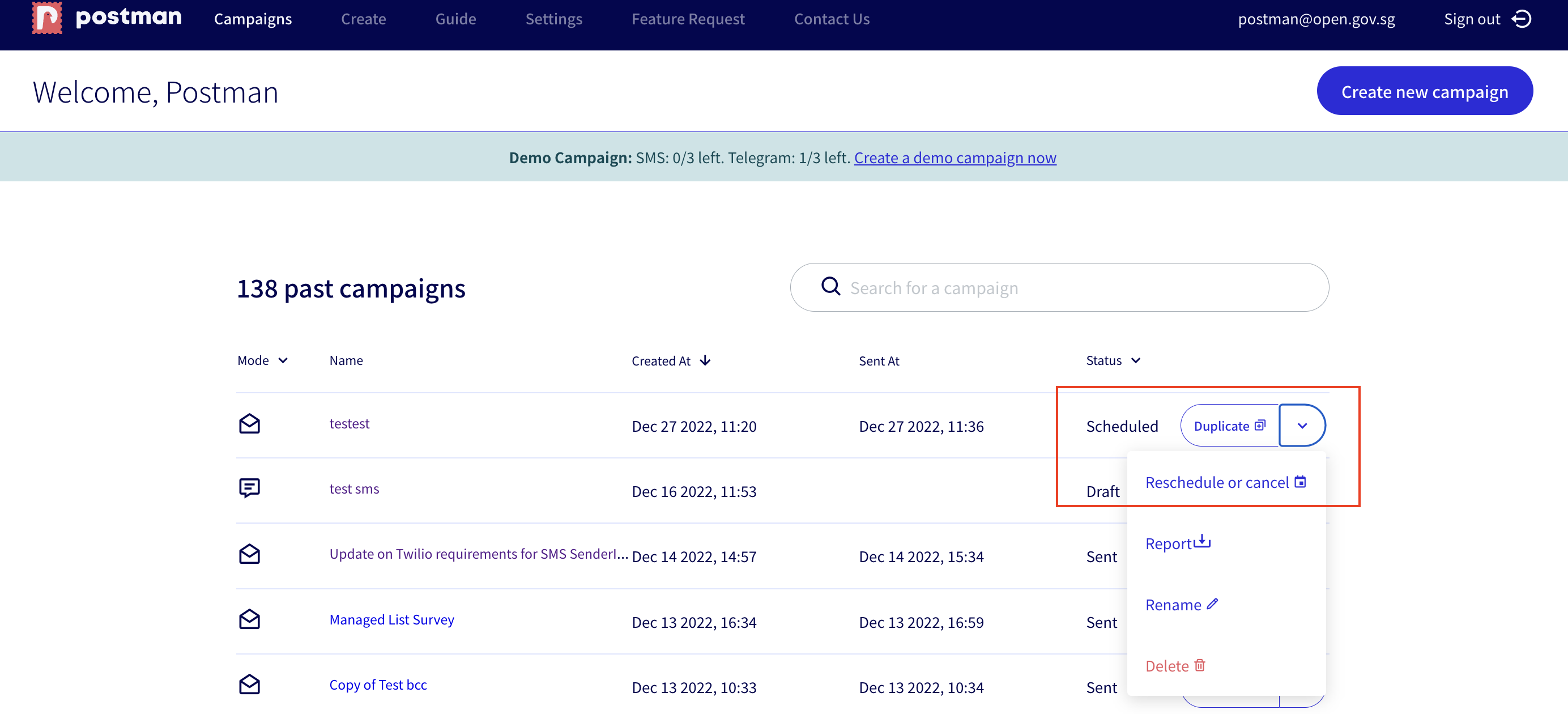Click the email icon for the Twilio update campaign

coord(249,554)
